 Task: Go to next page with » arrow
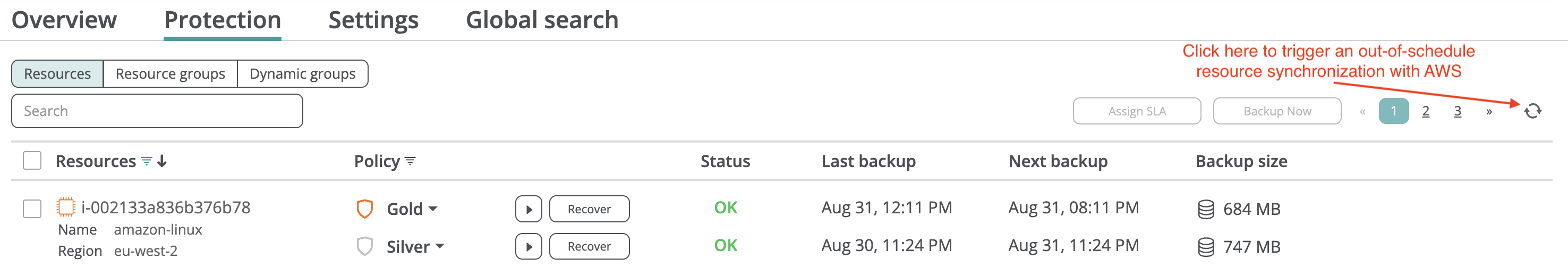point(1488,112)
